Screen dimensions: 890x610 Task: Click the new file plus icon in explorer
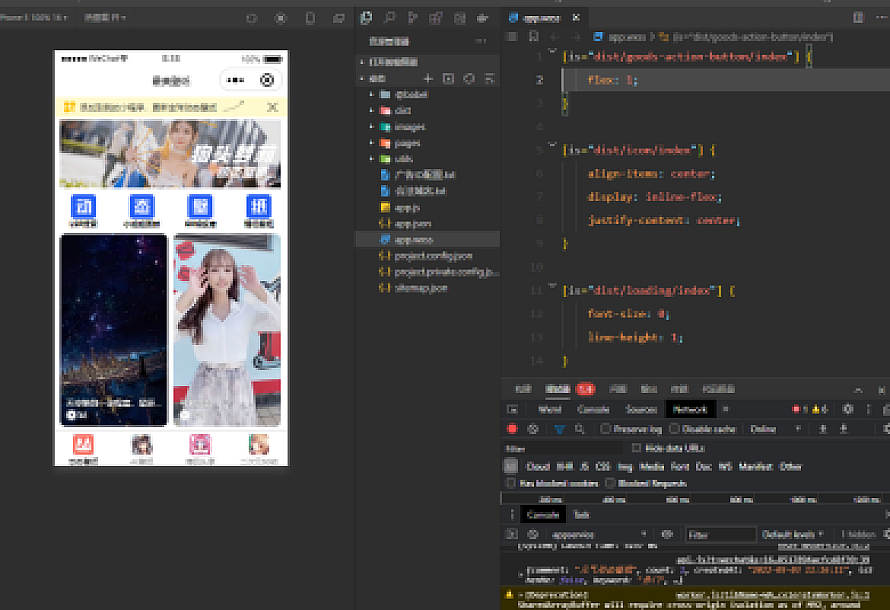(429, 78)
